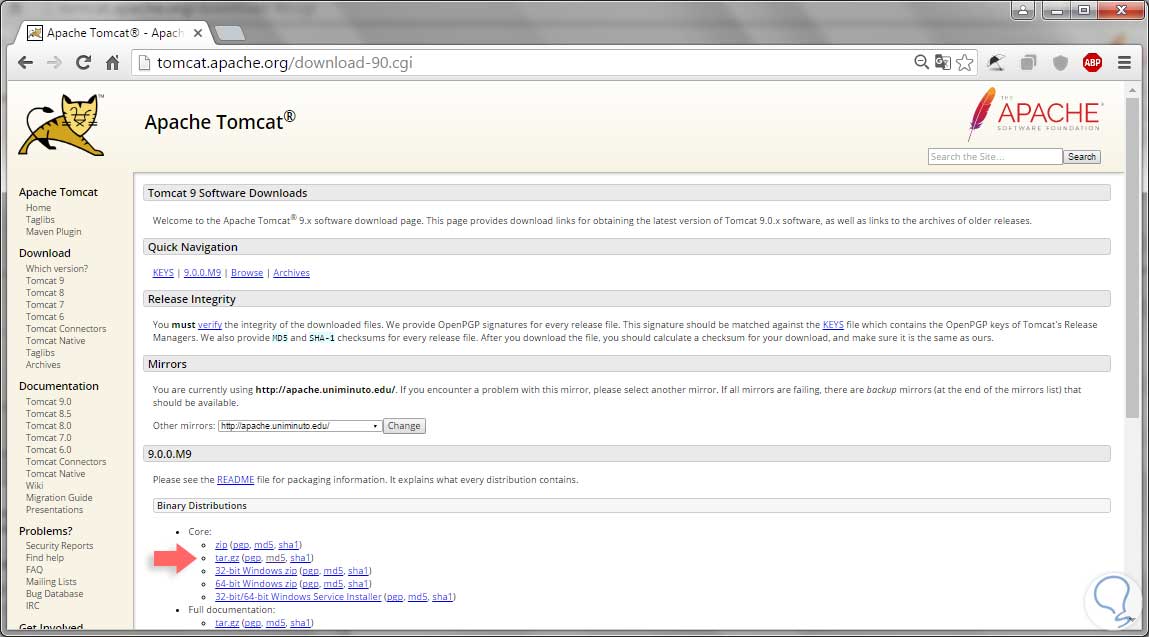This screenshot has height=637, width=1149.
Task: Open the README link
Action: coord(235,480)
